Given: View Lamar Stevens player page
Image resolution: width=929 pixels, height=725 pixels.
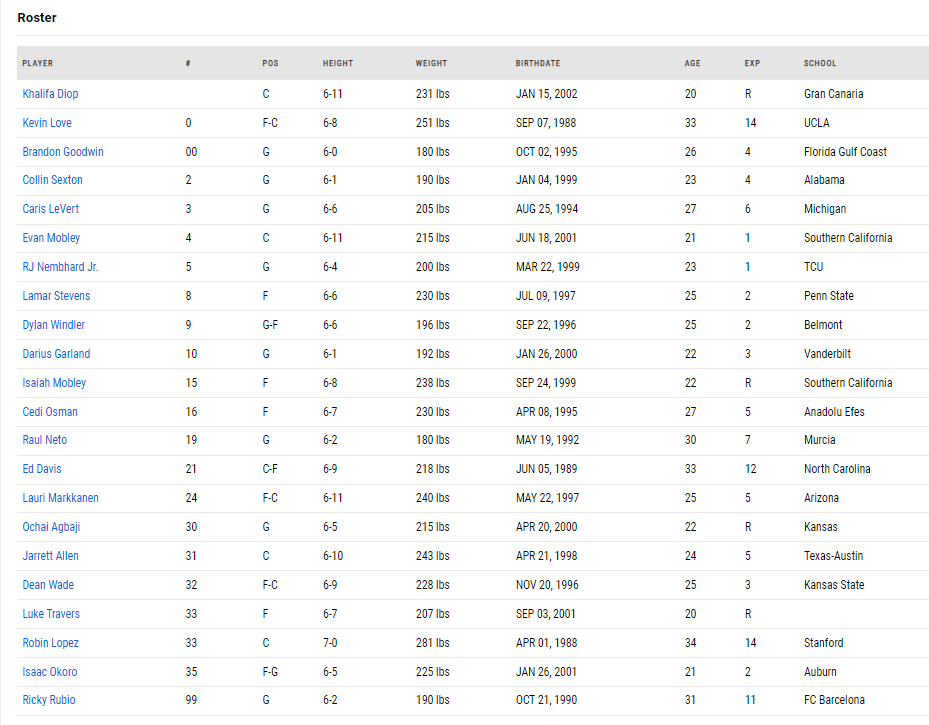Looking at the screenshot, I should click(x=56, y=296).
